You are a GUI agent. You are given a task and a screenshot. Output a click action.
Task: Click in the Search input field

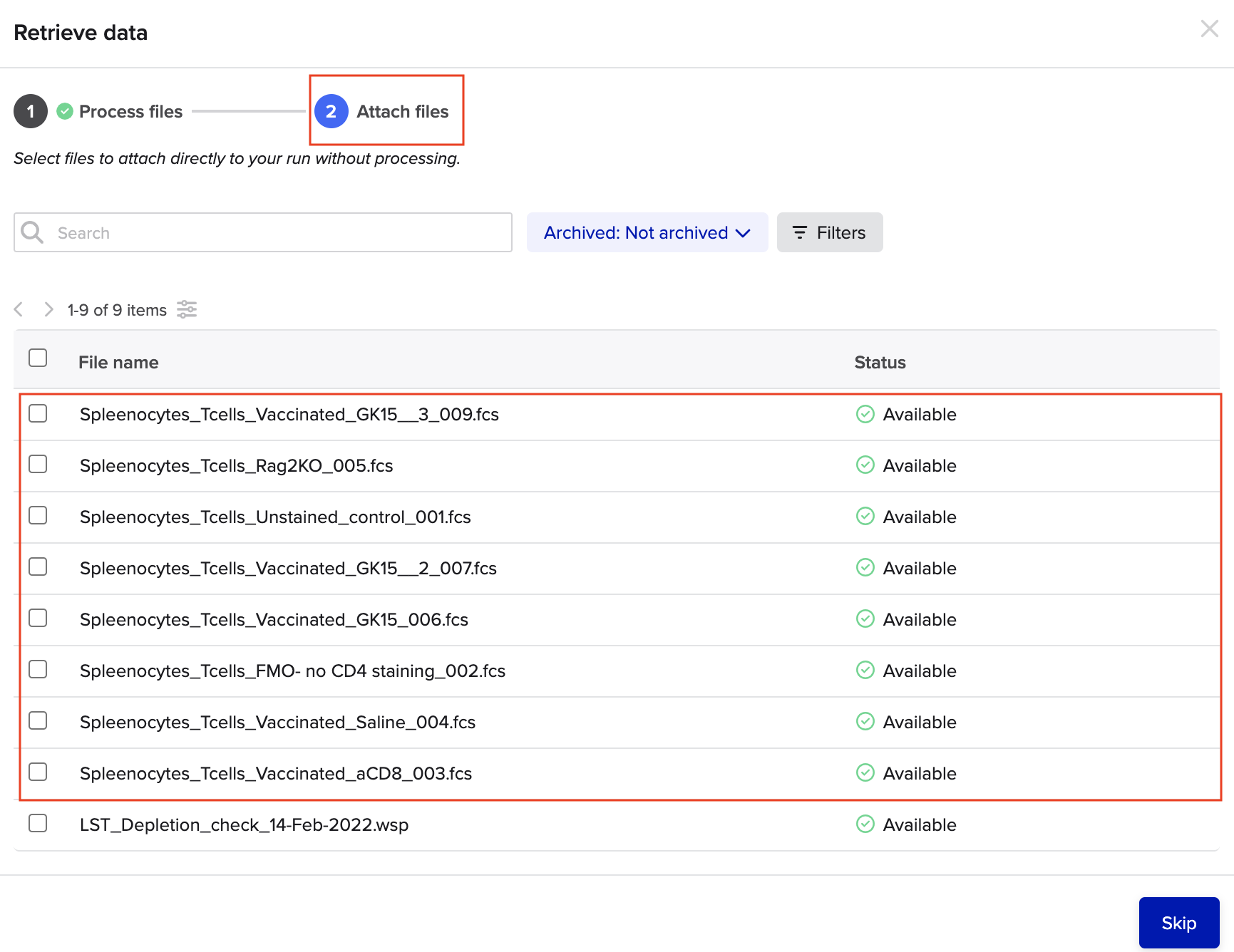click(x=278, y=232)
